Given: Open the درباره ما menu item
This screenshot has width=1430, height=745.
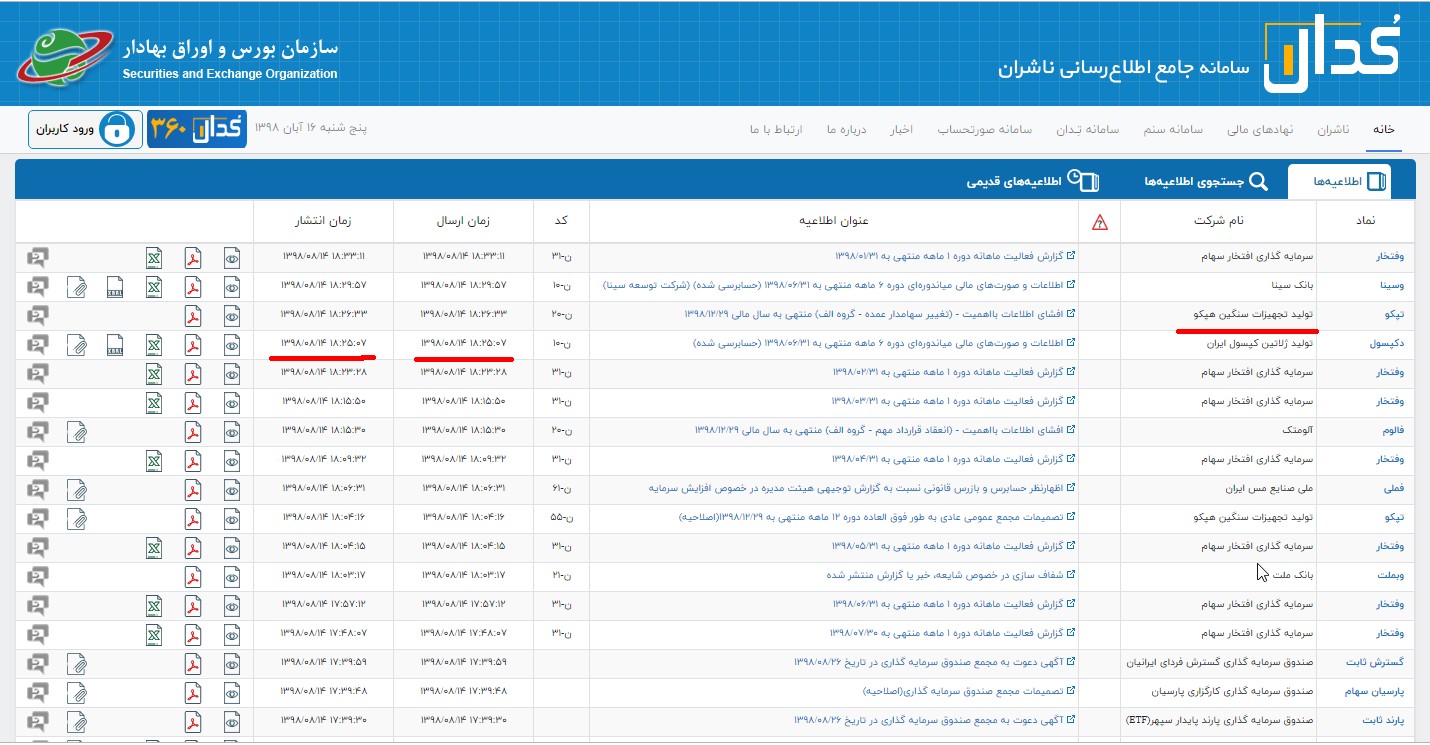Looking at the screenshot, I should (x=846, y=130).
